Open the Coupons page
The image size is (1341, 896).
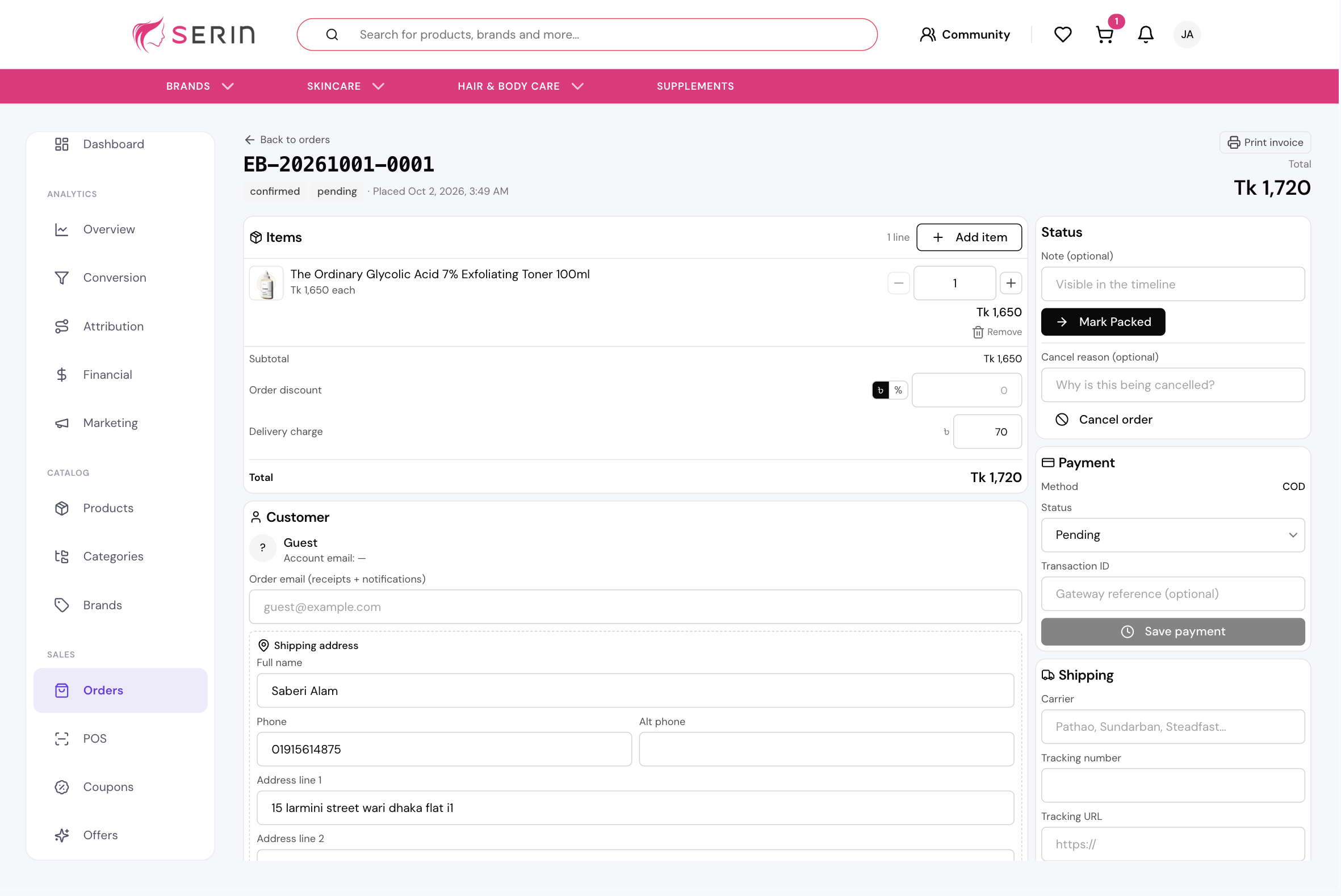tap(120, 787)
